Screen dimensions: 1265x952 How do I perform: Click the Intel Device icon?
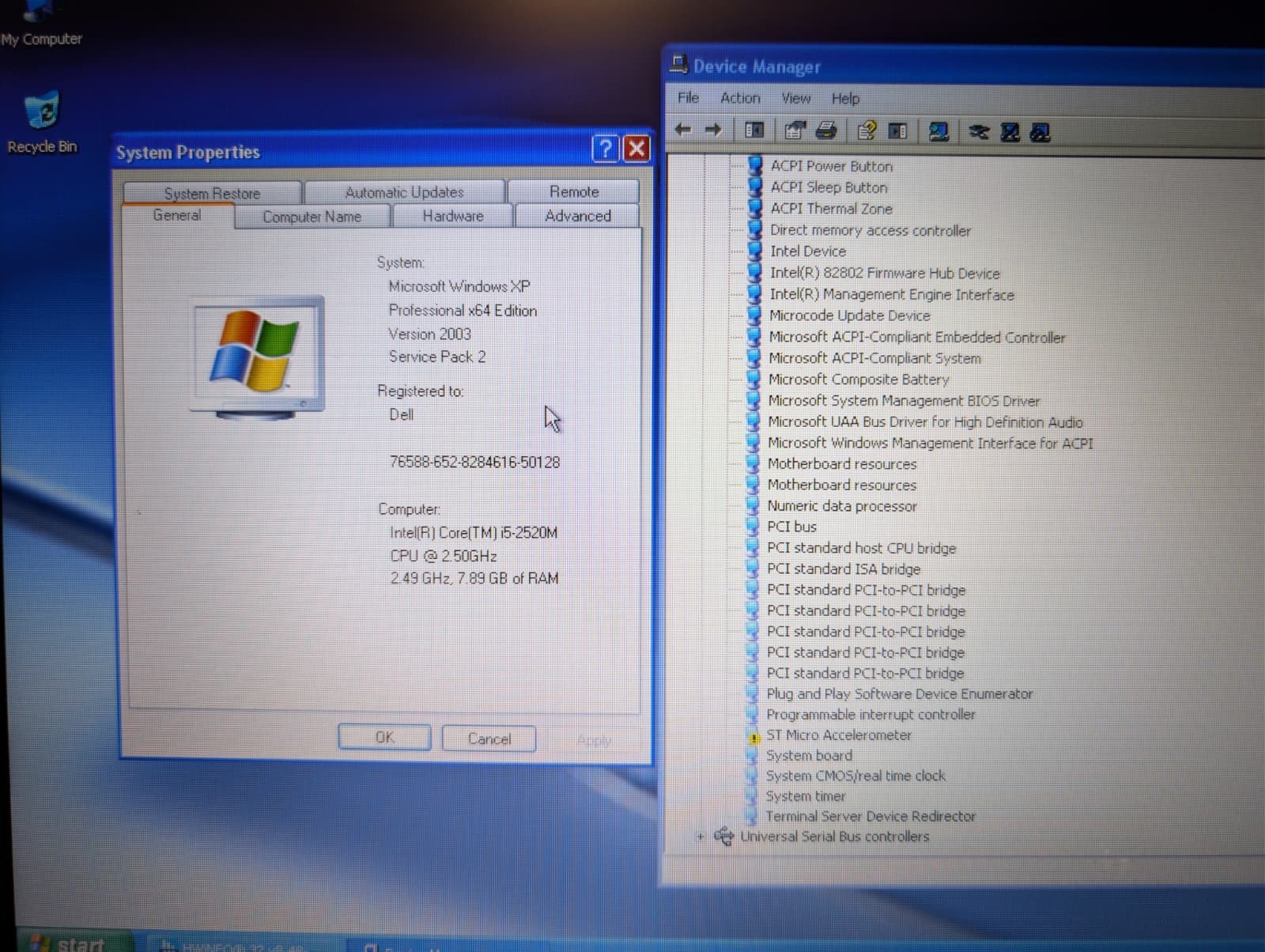pyautogui.click(x=754, y=251)
